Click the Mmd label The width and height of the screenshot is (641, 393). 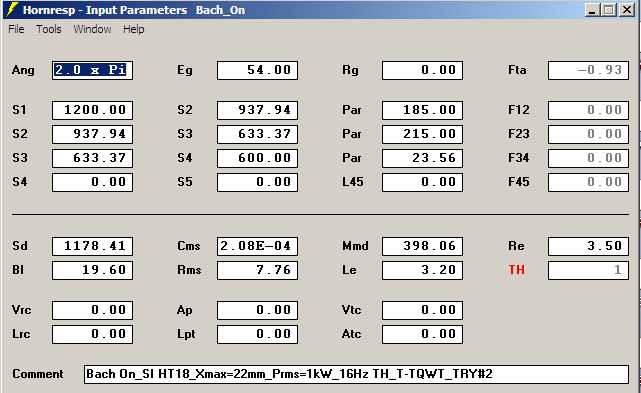pyautogui.click(x=355, y=246)
